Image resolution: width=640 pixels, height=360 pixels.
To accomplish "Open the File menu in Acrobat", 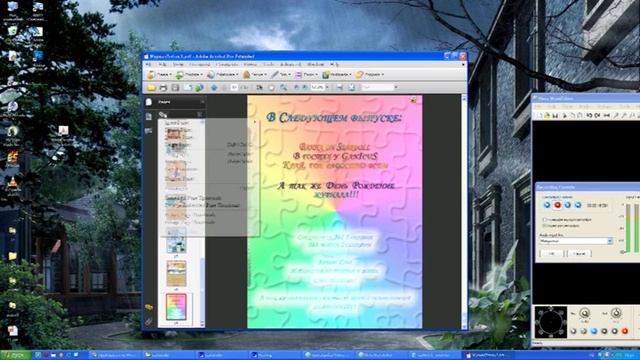I will coord(149,64).
